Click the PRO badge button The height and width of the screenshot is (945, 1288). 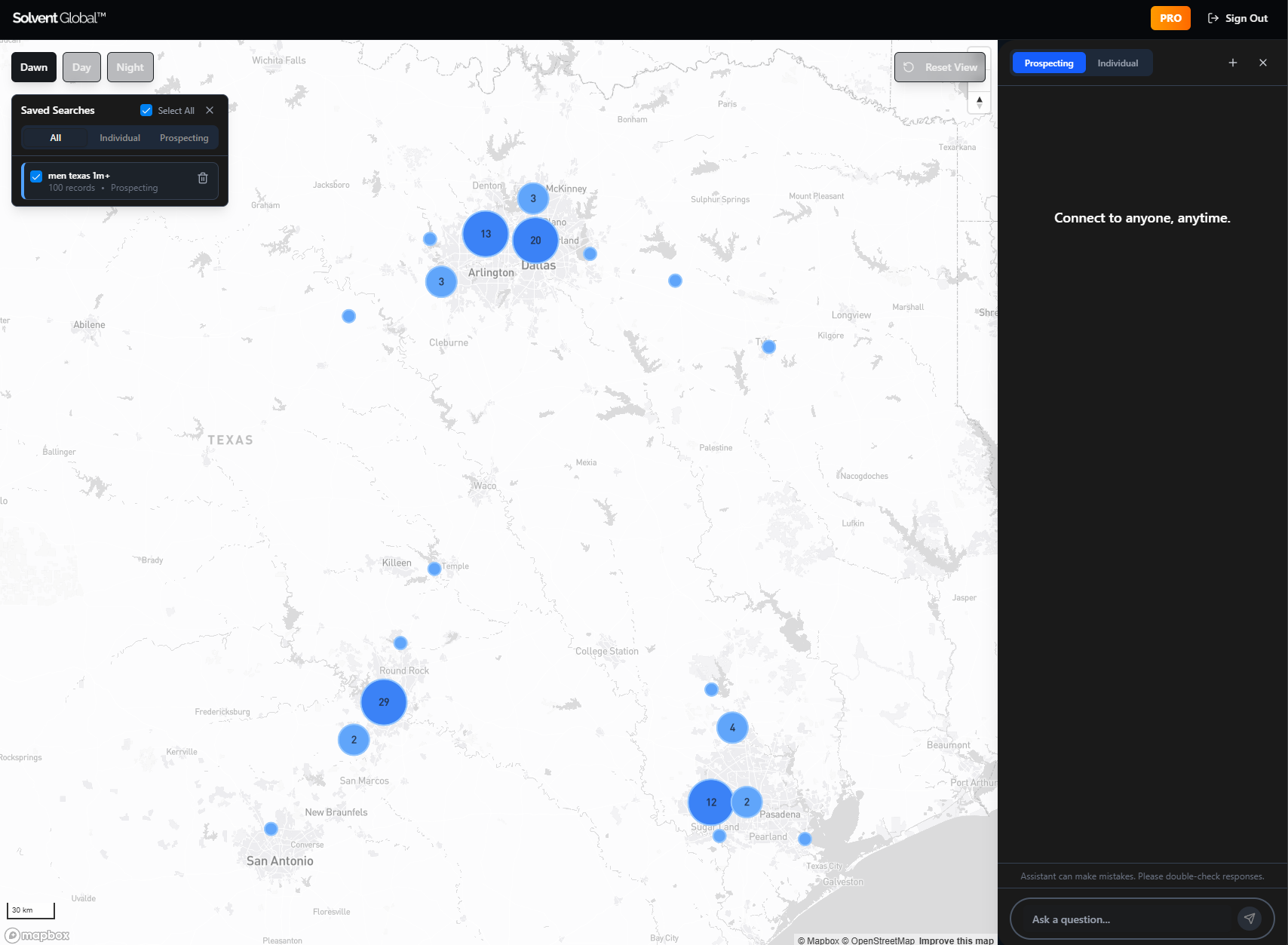coord(1170,18)
